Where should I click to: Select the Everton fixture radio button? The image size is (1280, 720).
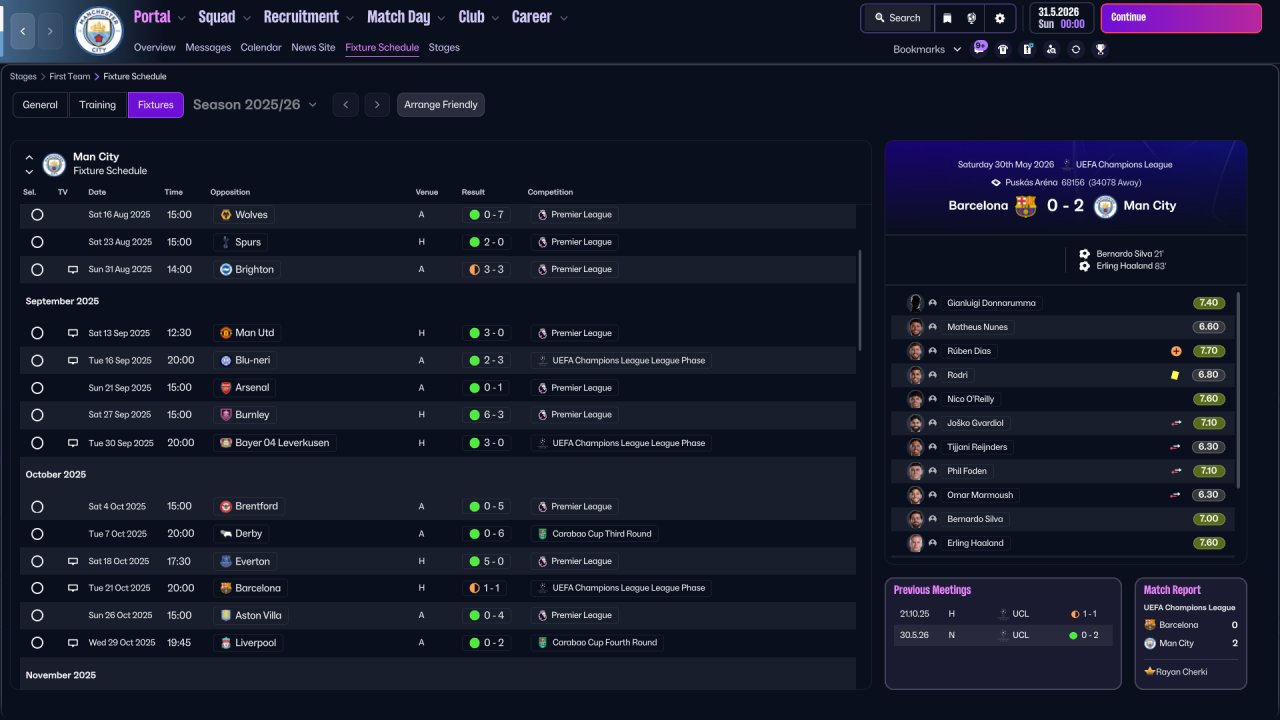tap(37, 561)
